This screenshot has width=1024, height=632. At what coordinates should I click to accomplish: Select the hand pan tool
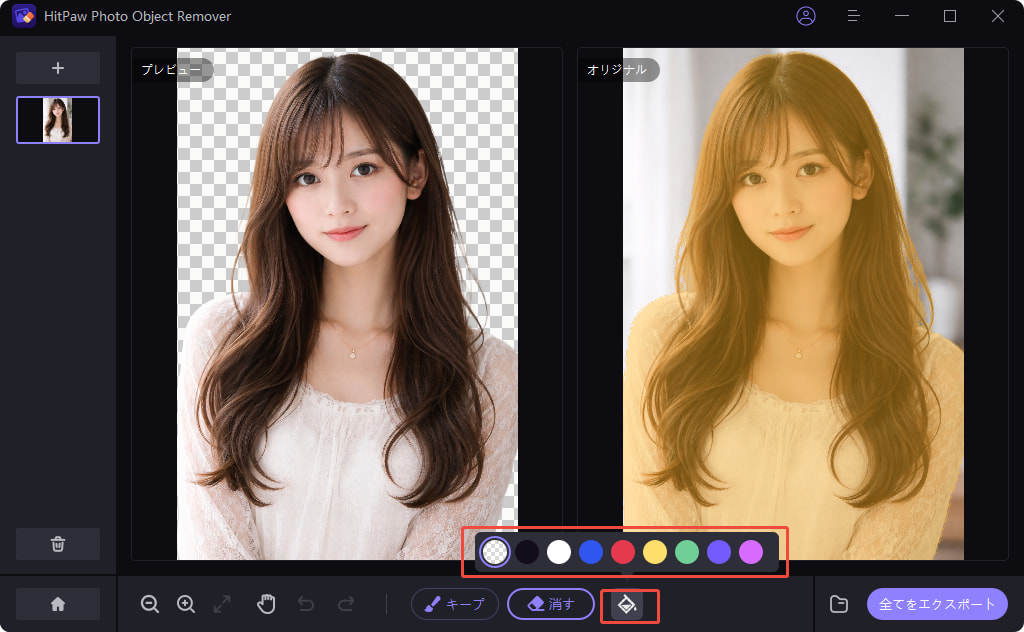(266, 604)
